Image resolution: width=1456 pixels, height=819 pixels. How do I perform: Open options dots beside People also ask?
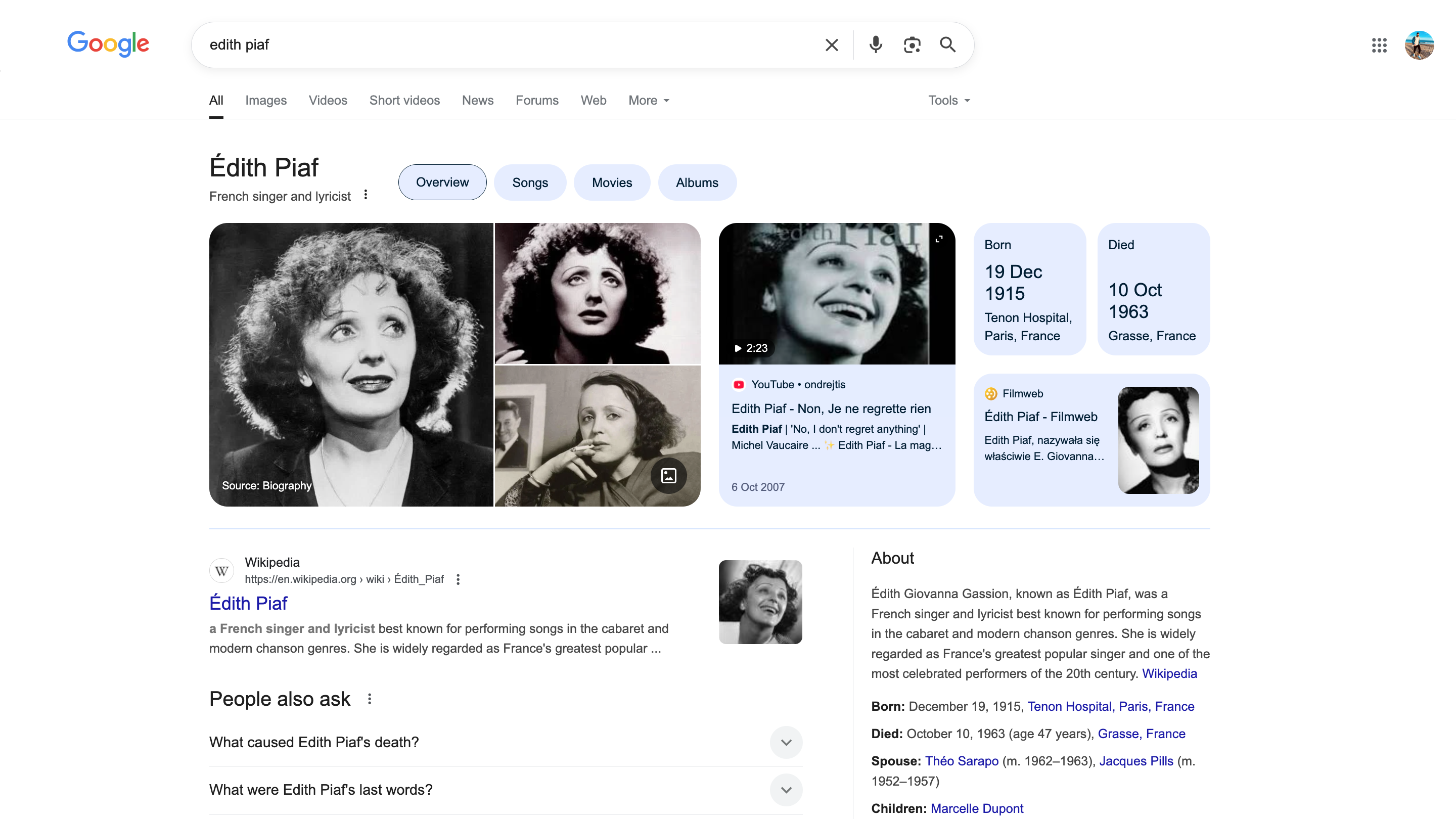pos(370,699)
